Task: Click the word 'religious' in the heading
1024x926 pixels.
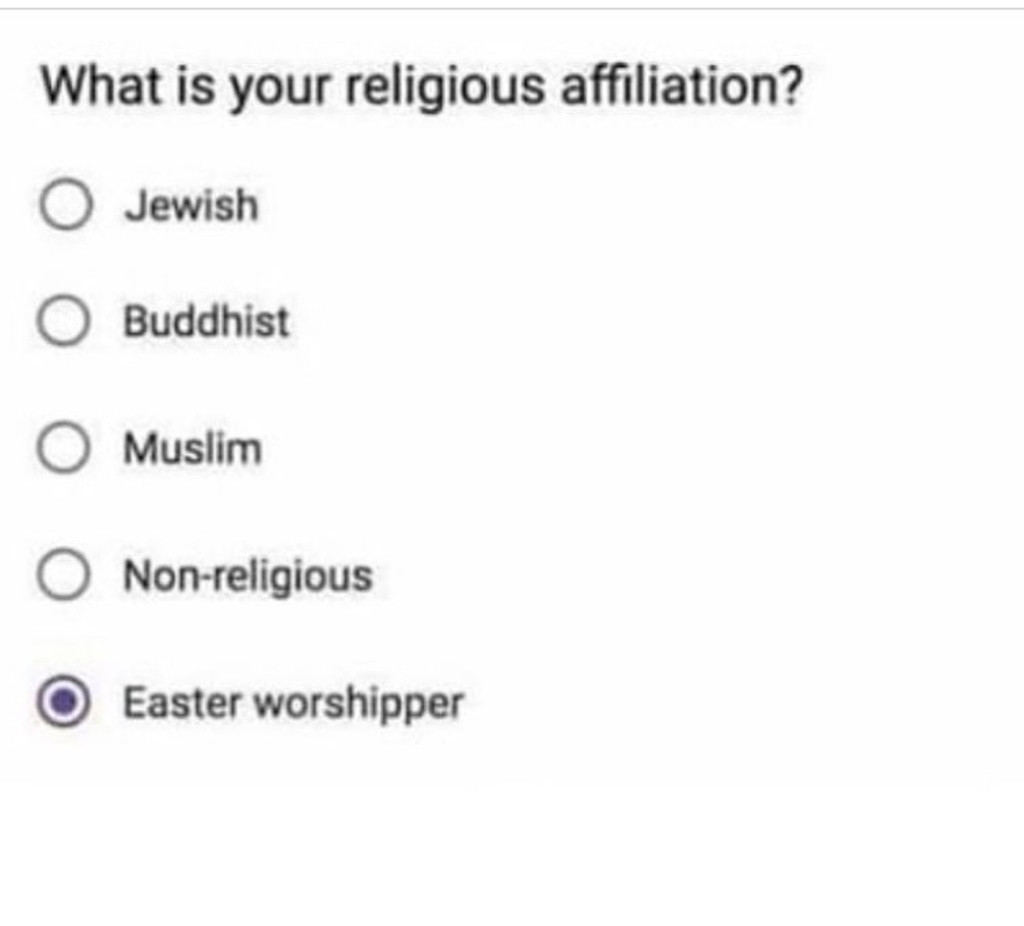Action: pyautogui.click(x=445, y=88)
